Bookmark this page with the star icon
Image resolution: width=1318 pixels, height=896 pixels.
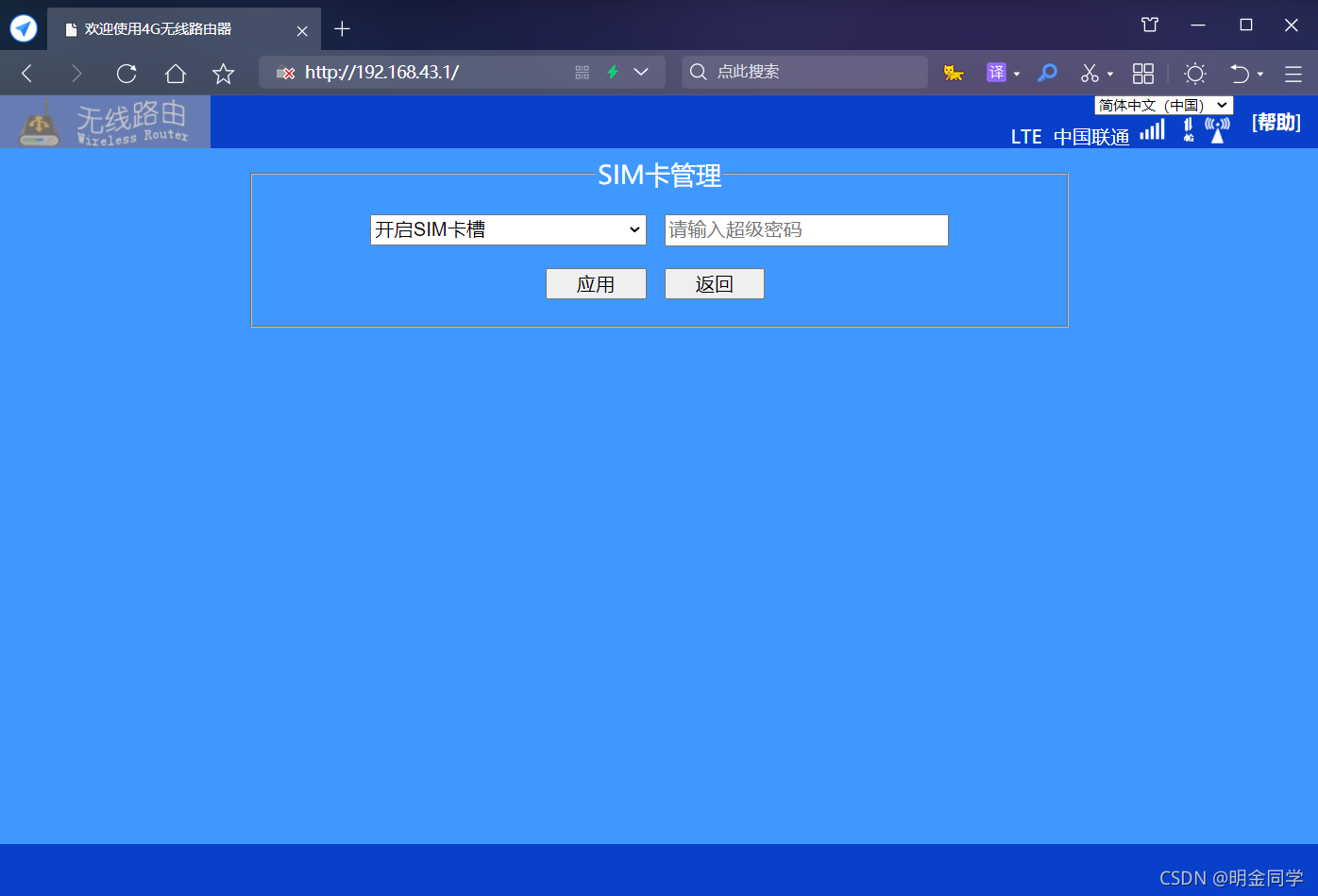[224, 74]
